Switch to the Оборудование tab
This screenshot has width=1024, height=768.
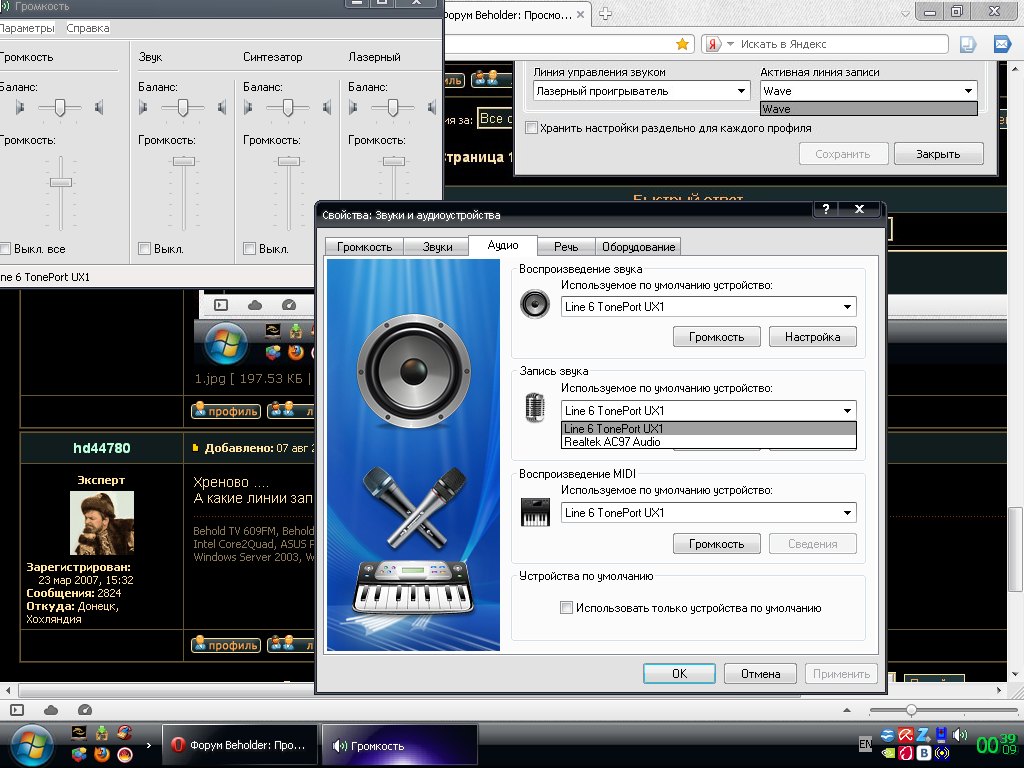pyautogui.click(x=638, y=246)
